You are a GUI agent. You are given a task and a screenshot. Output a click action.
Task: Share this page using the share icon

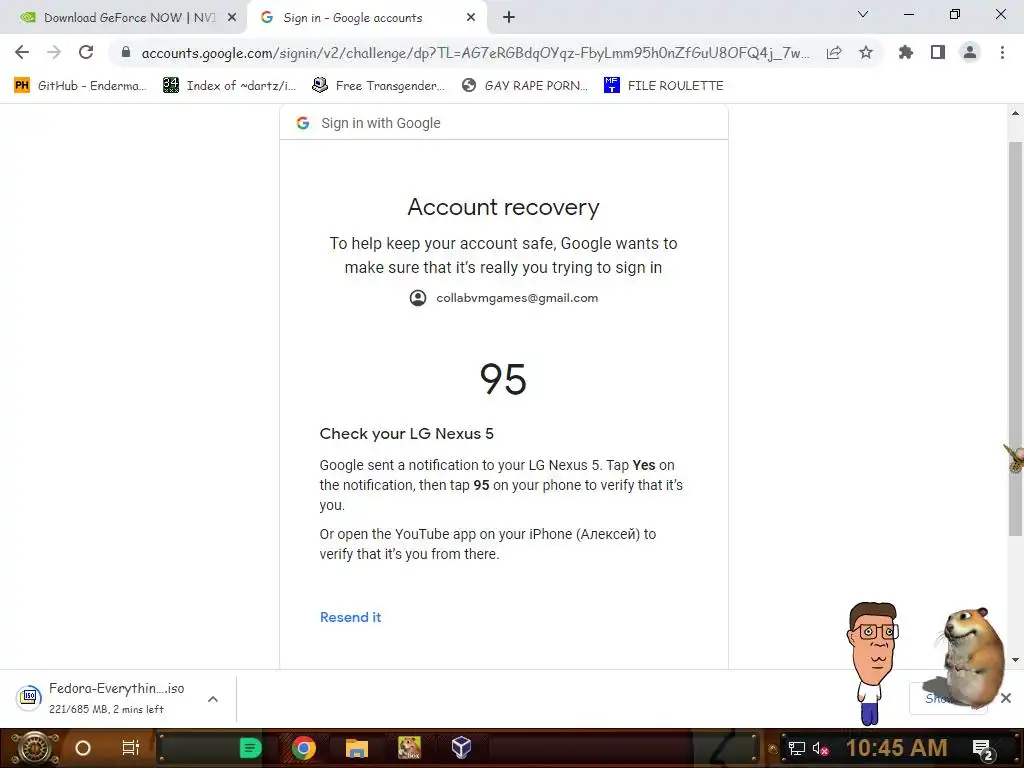(834, 53)
